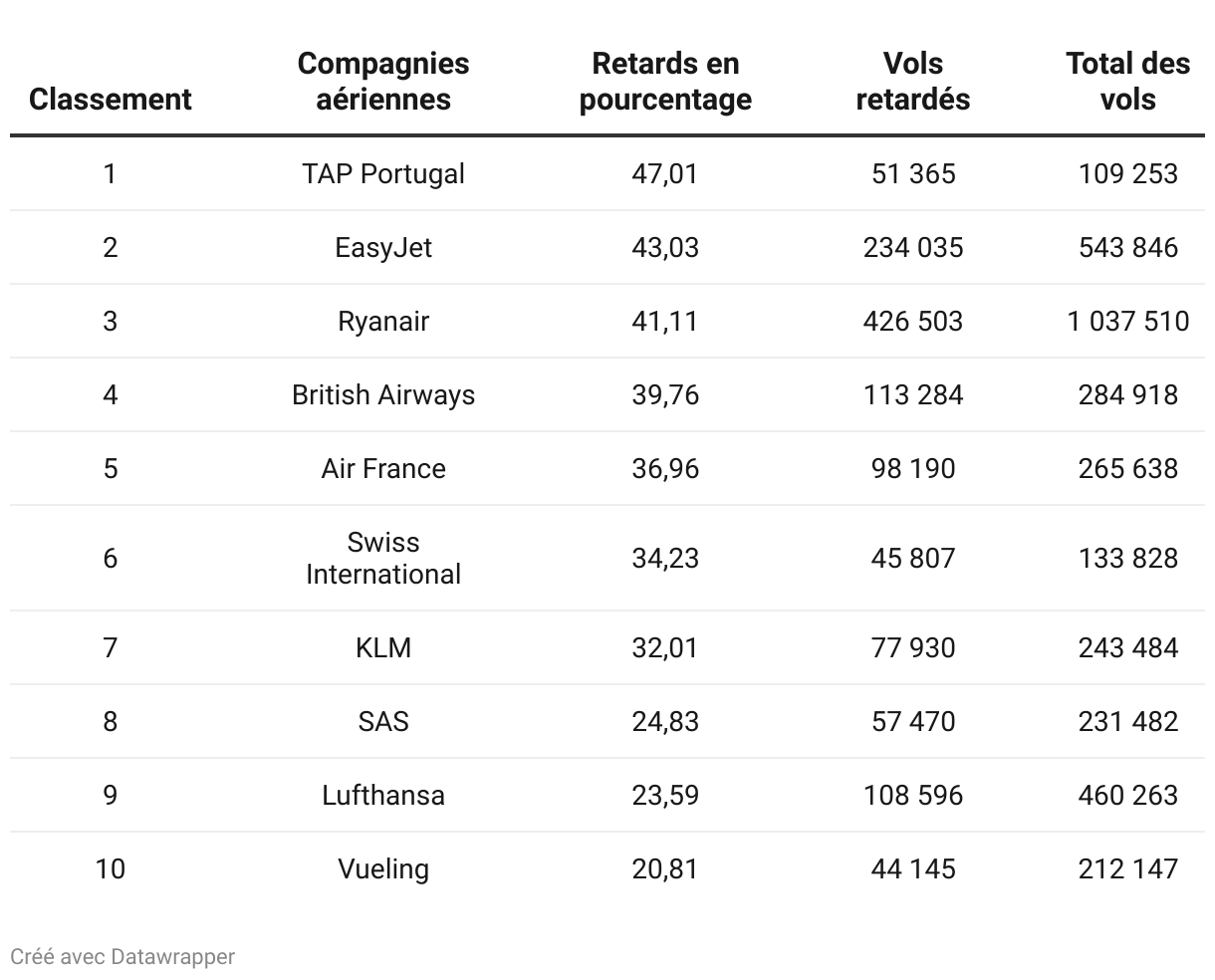Click the 234 035 delayed flights value

click(x=912, y=248)
